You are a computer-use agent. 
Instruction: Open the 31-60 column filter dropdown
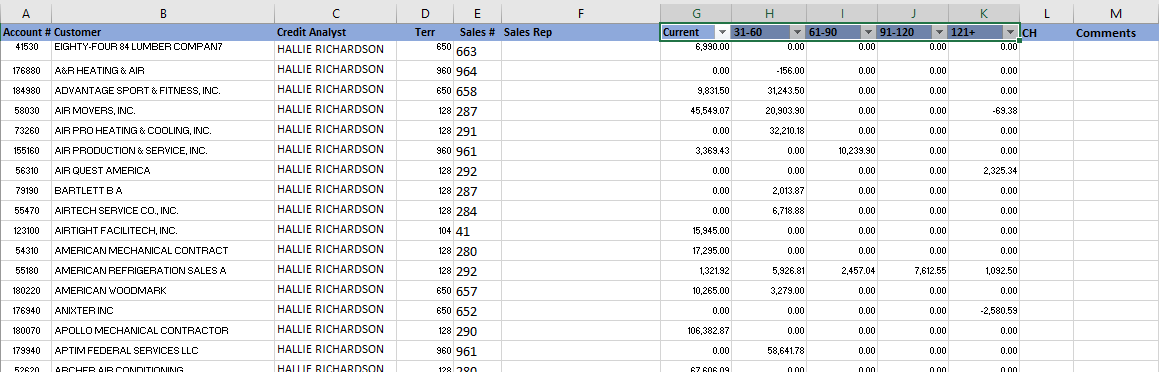797,33
